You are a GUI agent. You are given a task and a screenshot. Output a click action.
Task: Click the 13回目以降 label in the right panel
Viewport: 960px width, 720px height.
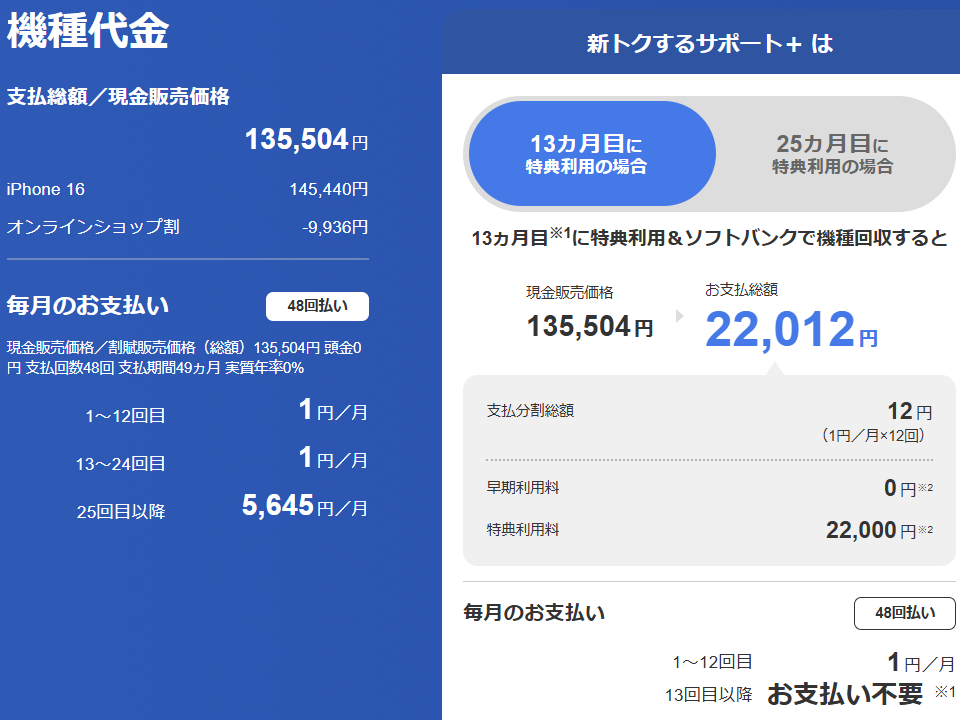tap(708, 694)
